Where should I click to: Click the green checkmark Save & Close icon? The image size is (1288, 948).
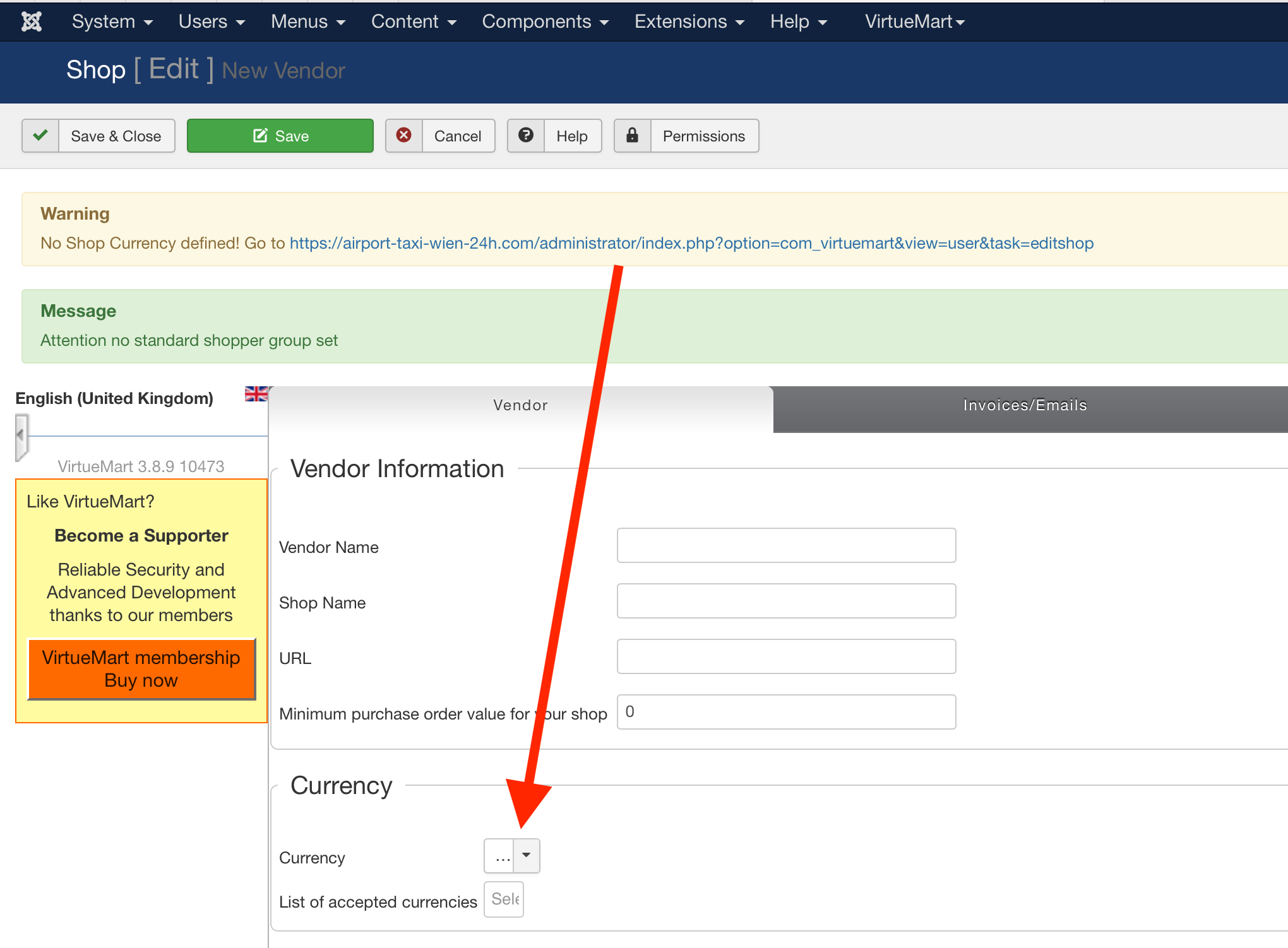coord(40,136)
